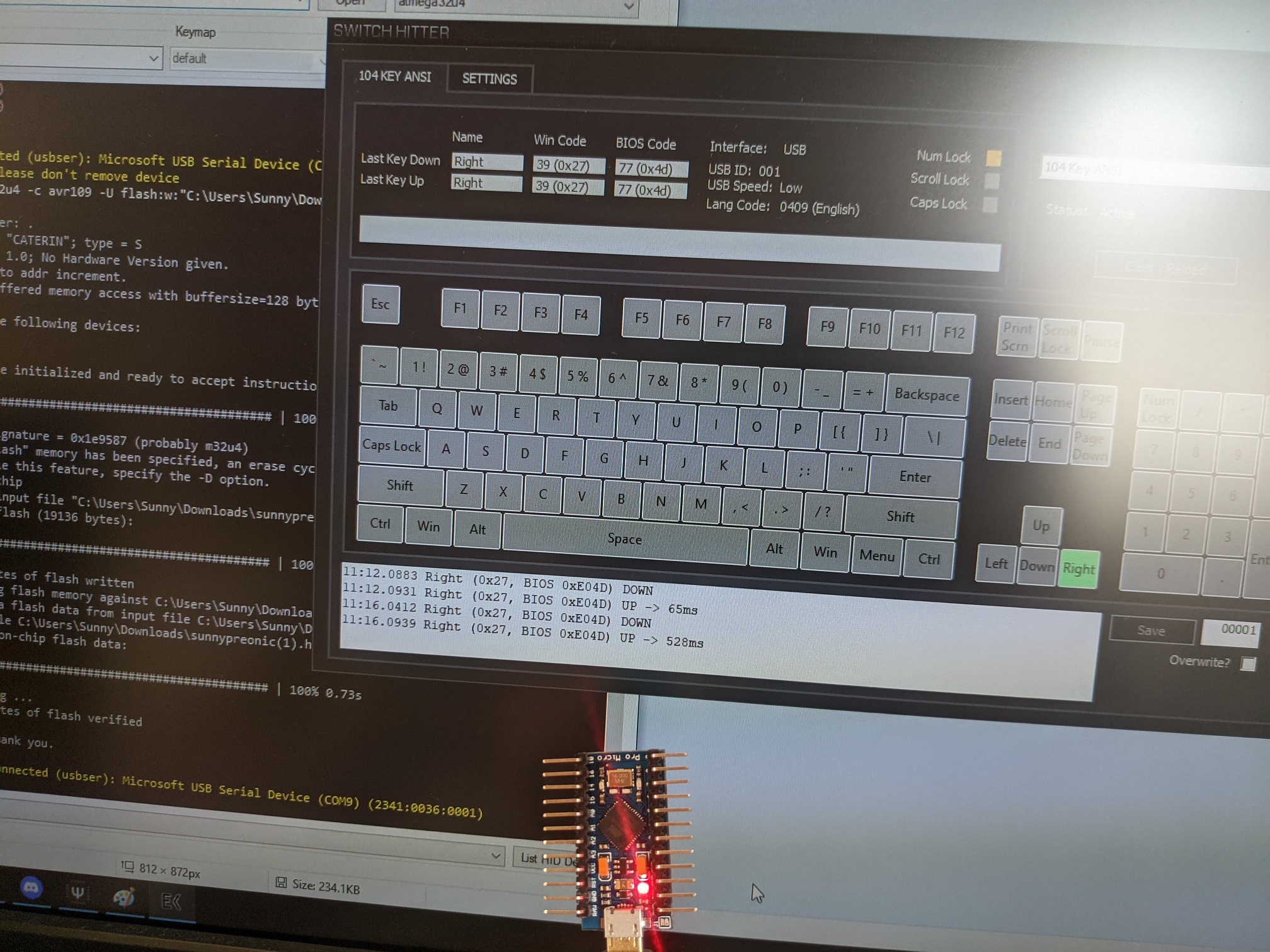Click the Last Key Down name field
Viewport: 1270px width, 952px height.
point(487,162)
